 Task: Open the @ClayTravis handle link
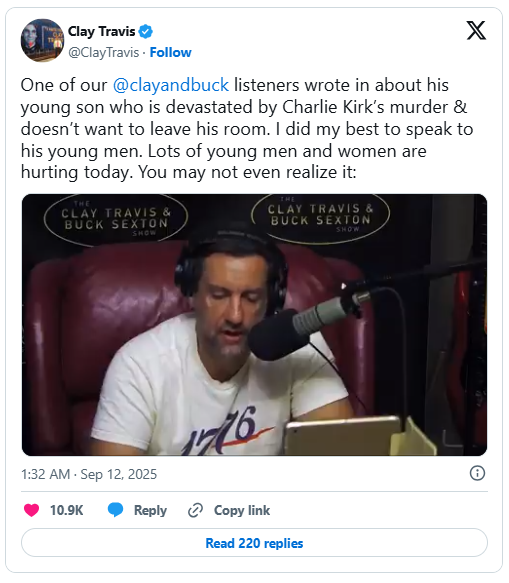click(104, 52)
